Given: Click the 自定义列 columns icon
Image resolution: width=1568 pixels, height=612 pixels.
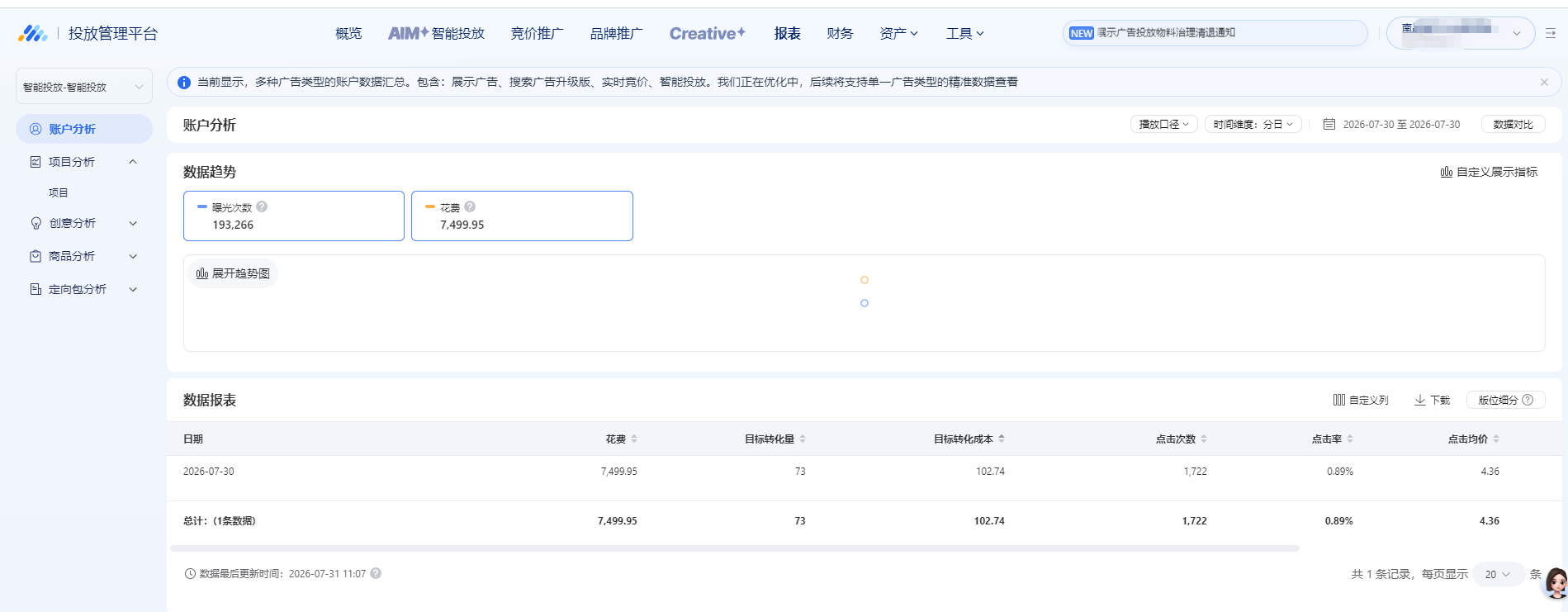Looking at the screenshot, I should (1339, 400).
